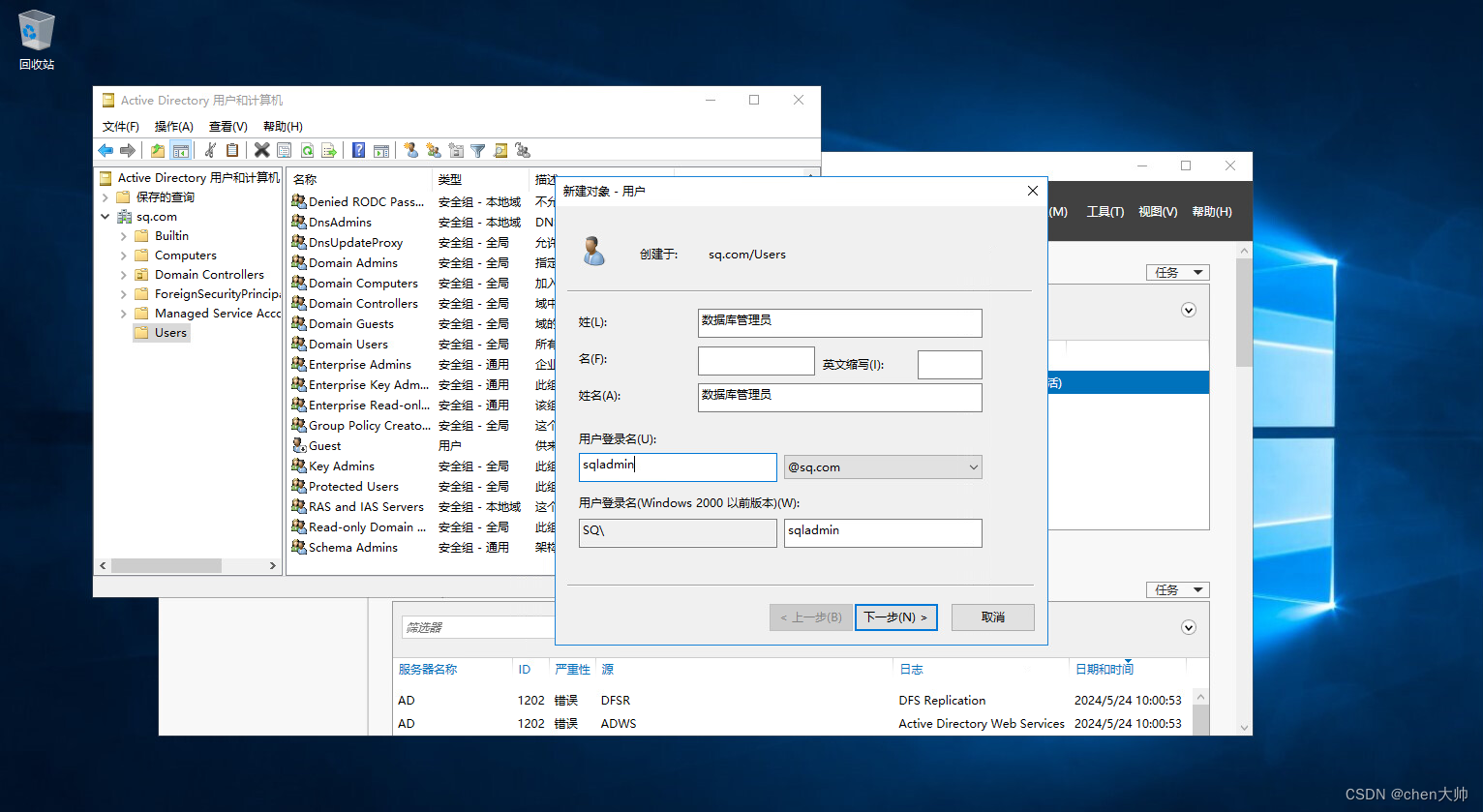Screen dimensions: 1483x812
Task: Collapse the sq.com tree node
Action: [x=106, y=217]
